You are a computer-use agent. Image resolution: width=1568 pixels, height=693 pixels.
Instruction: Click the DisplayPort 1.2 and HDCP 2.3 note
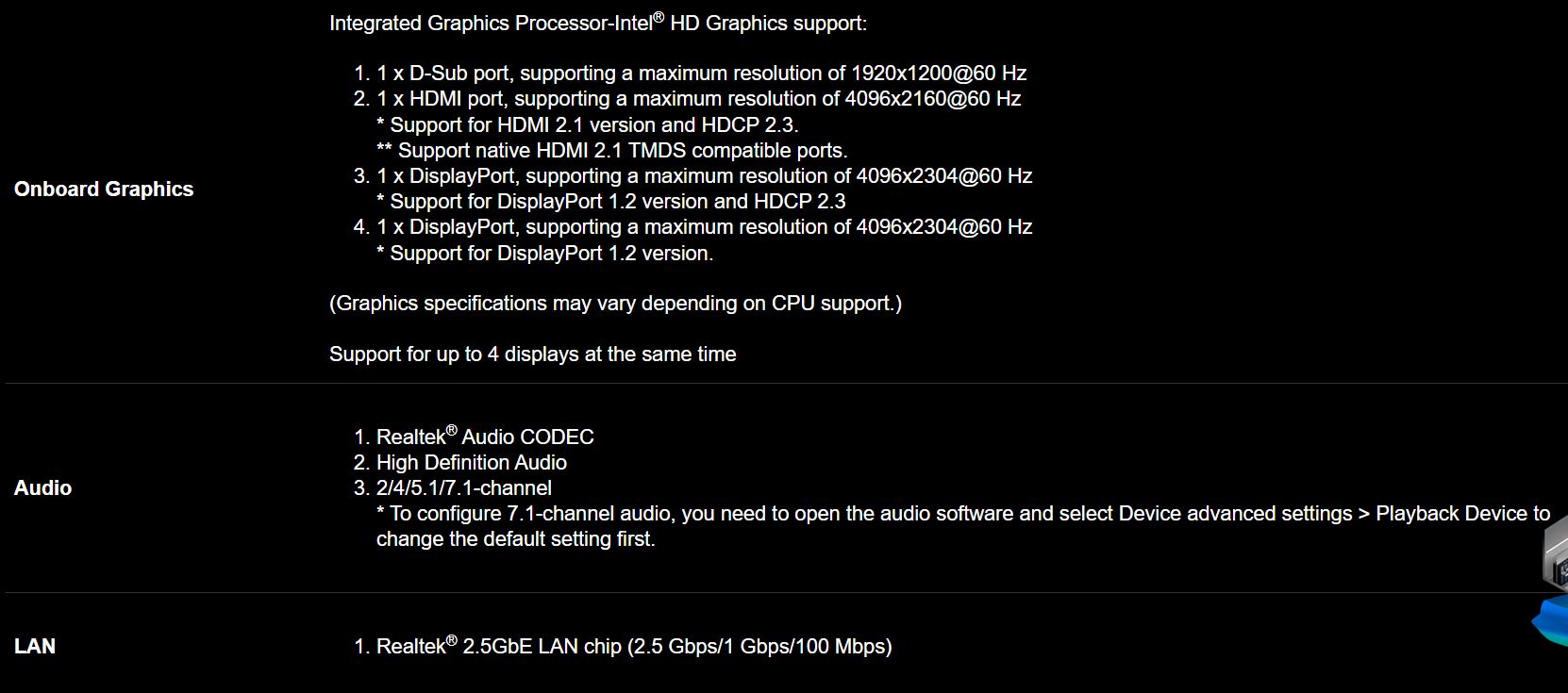coord(610,201)
